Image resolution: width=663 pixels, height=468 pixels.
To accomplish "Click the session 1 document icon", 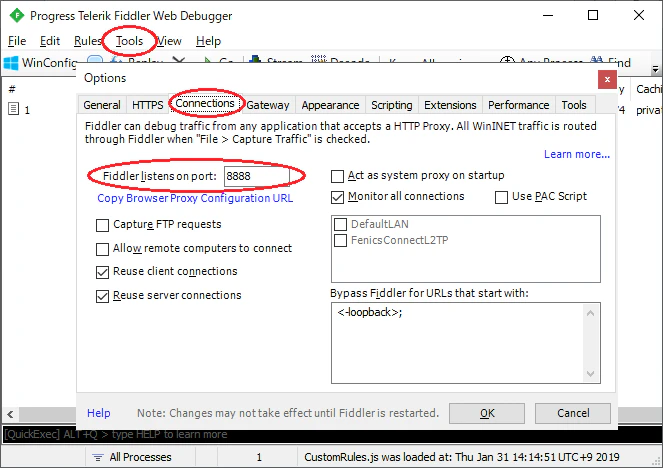I will (14, 109).
